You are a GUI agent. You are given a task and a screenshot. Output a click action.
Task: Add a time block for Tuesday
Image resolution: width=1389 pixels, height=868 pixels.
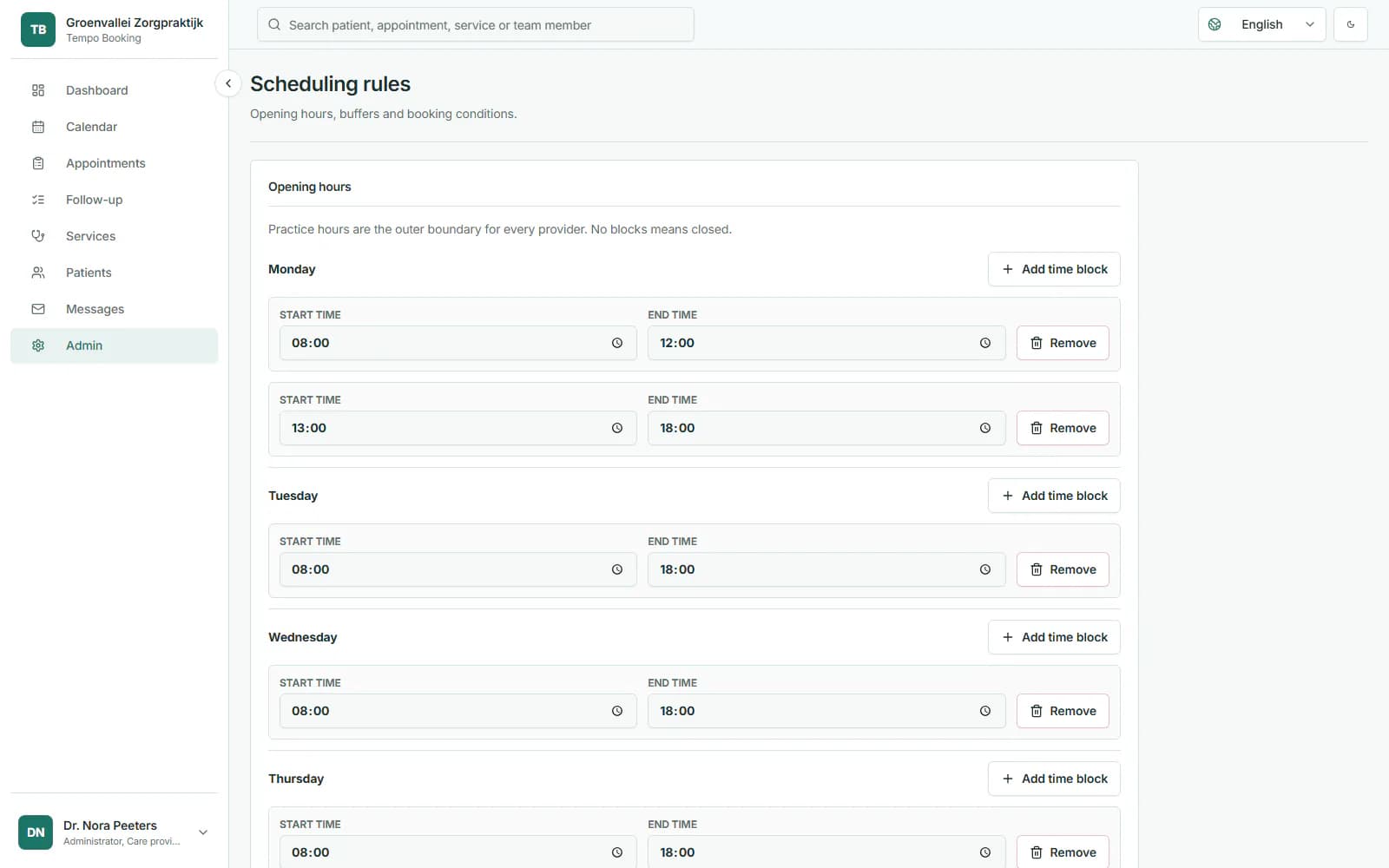[x=1054, y=496]
